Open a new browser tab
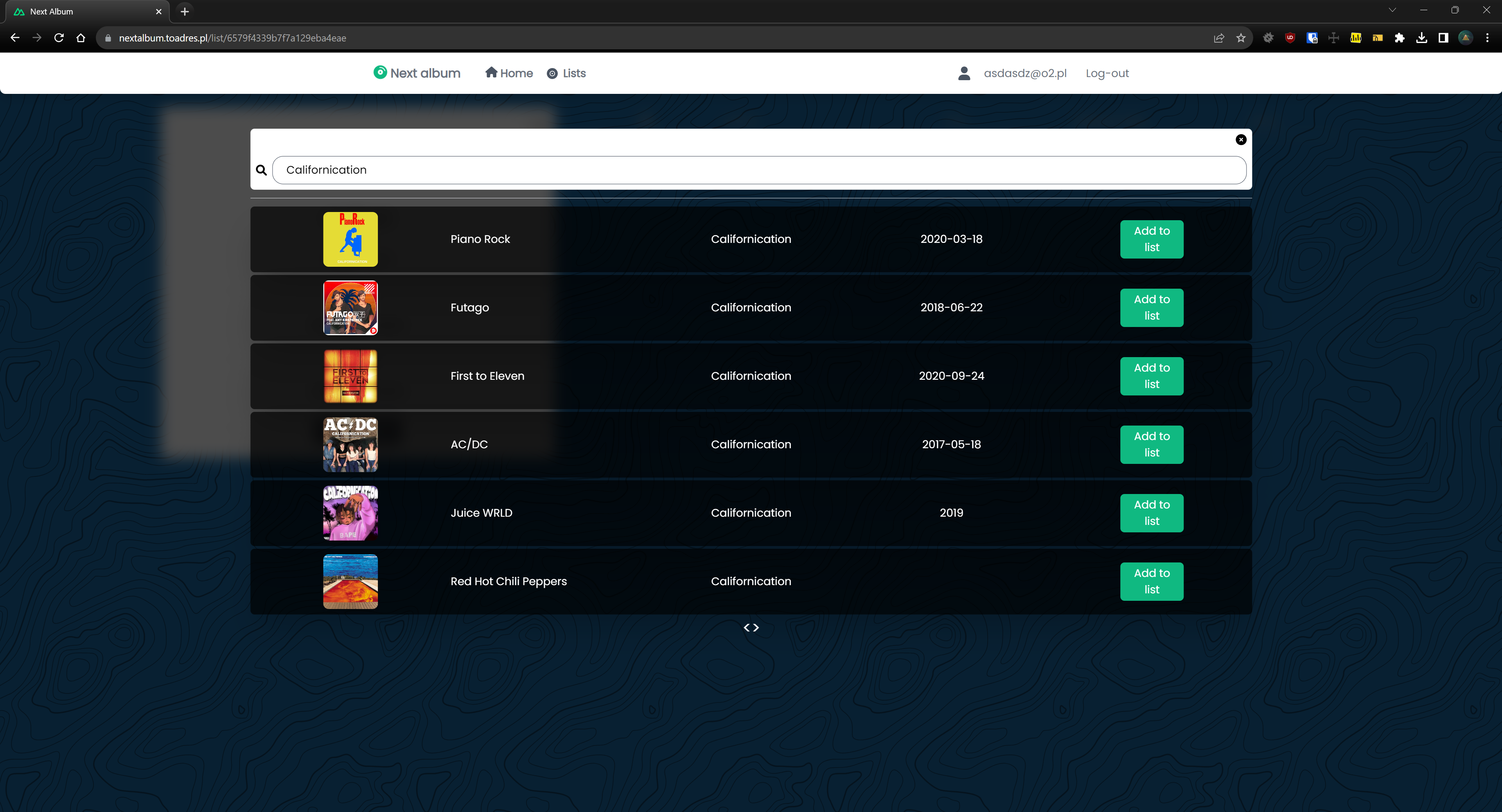 (185, 11)
